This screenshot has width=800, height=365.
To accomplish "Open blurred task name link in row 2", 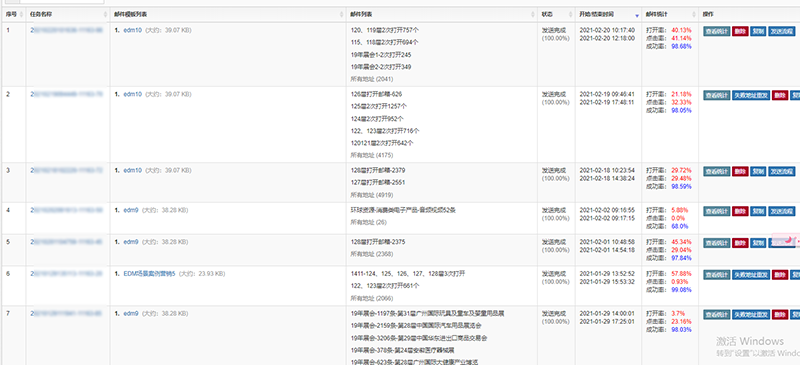I will click(66, 94).
